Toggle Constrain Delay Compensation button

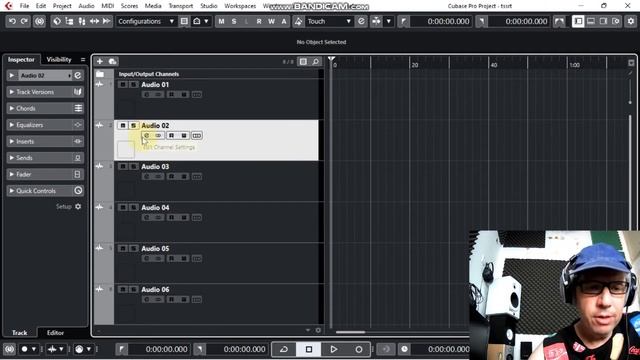[39, 21]
